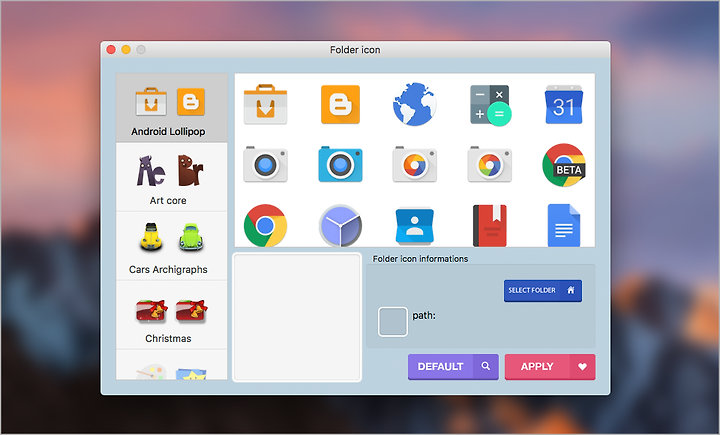Click the folder preview box beside path
720x435 pixels.
pos(393,322)
